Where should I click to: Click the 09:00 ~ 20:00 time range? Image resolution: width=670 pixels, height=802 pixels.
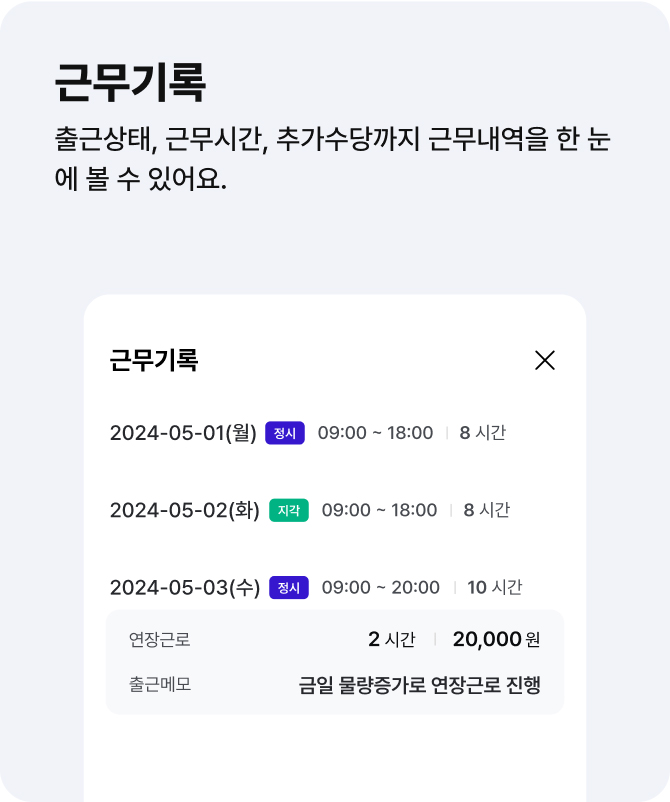pyautogui.click(x=381, y=587)
